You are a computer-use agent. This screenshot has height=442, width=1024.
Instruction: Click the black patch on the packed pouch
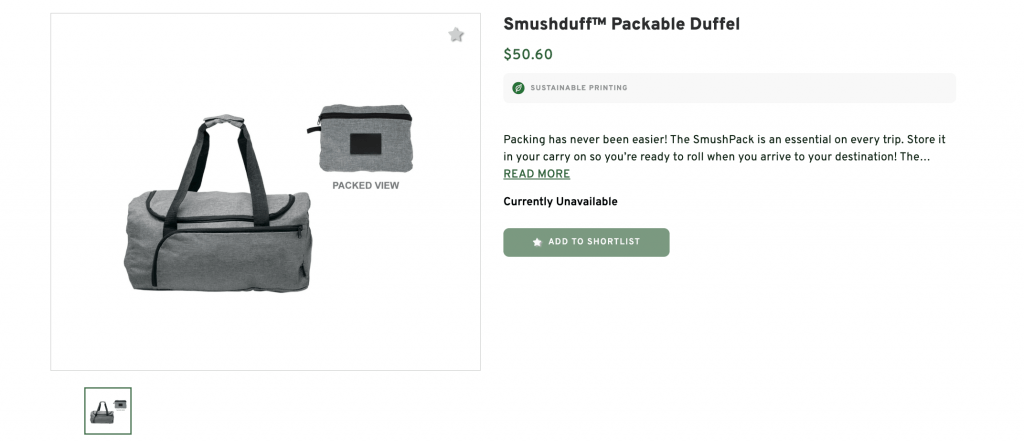coord(364,144)
